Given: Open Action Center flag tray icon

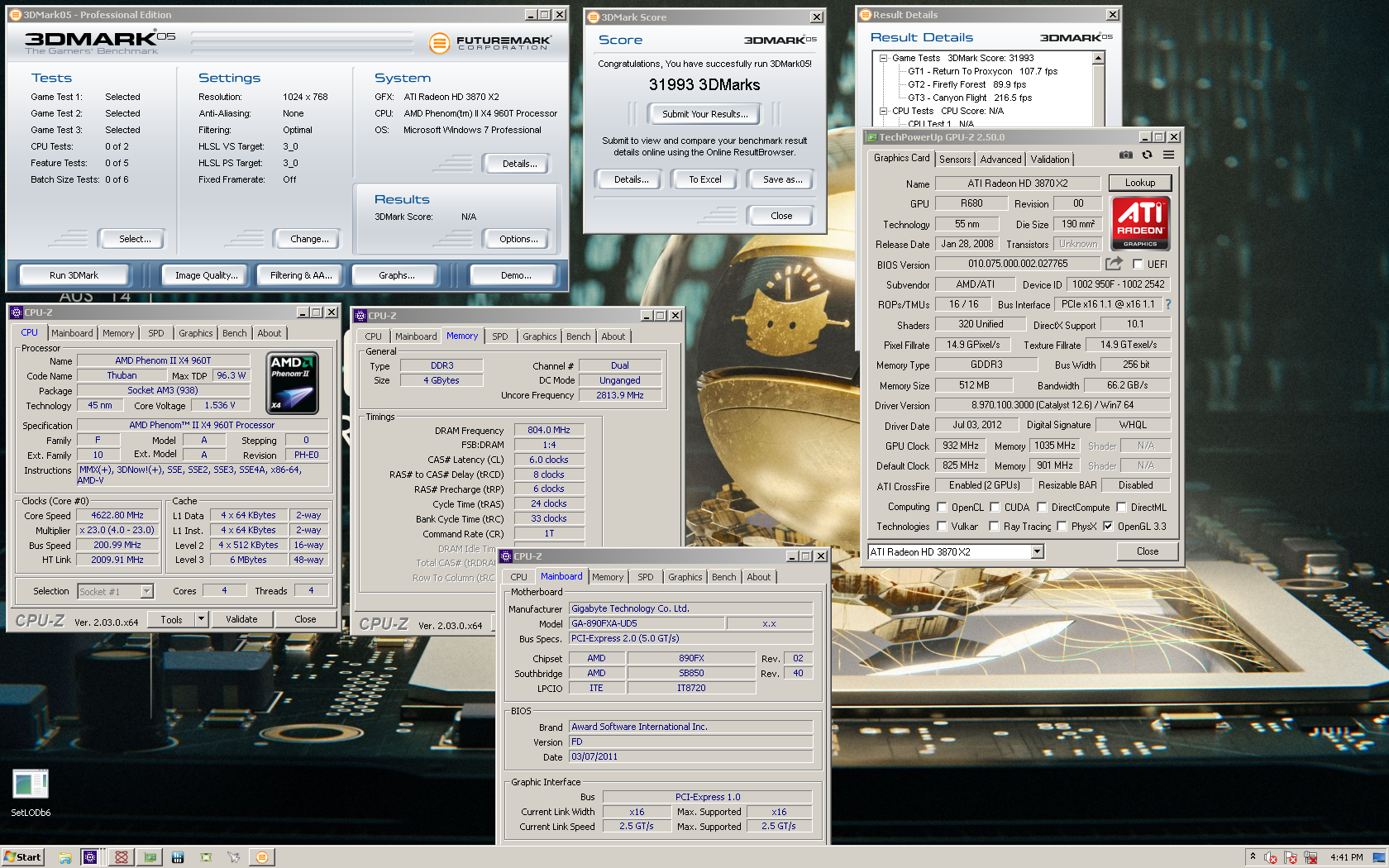Looking at the screenshot, I should [x=1291, y=858].
